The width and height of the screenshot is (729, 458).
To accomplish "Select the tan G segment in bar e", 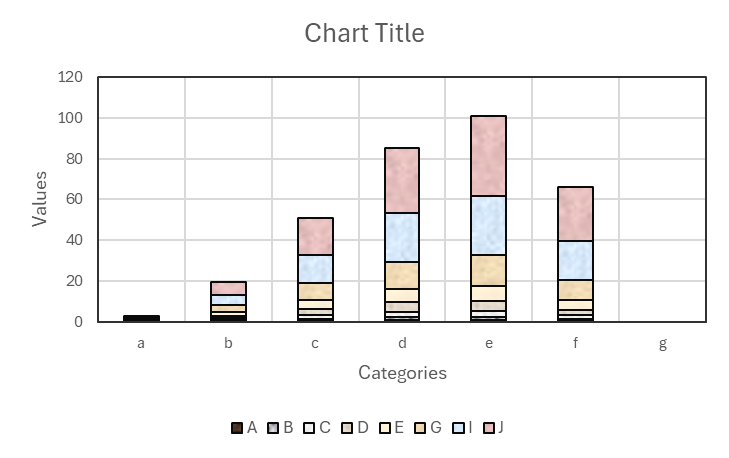I will tap(489, 270).
